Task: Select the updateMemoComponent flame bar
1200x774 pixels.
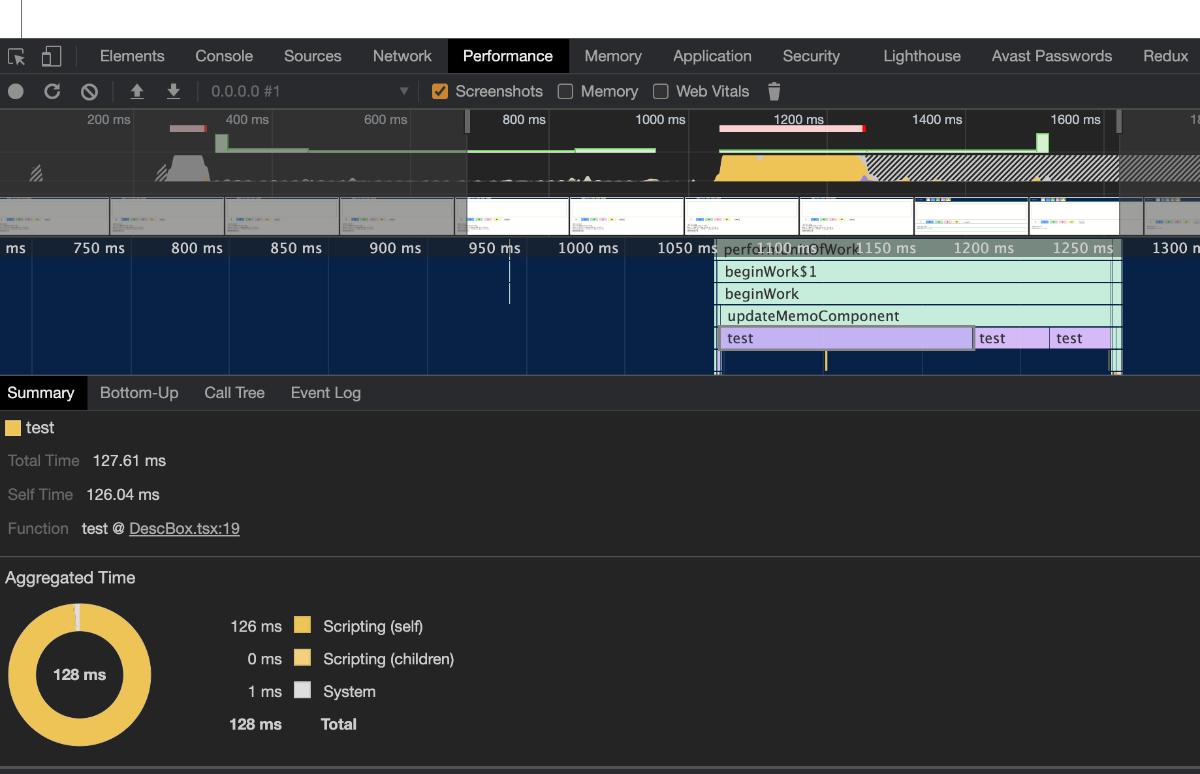Action: tap(915, 316)
